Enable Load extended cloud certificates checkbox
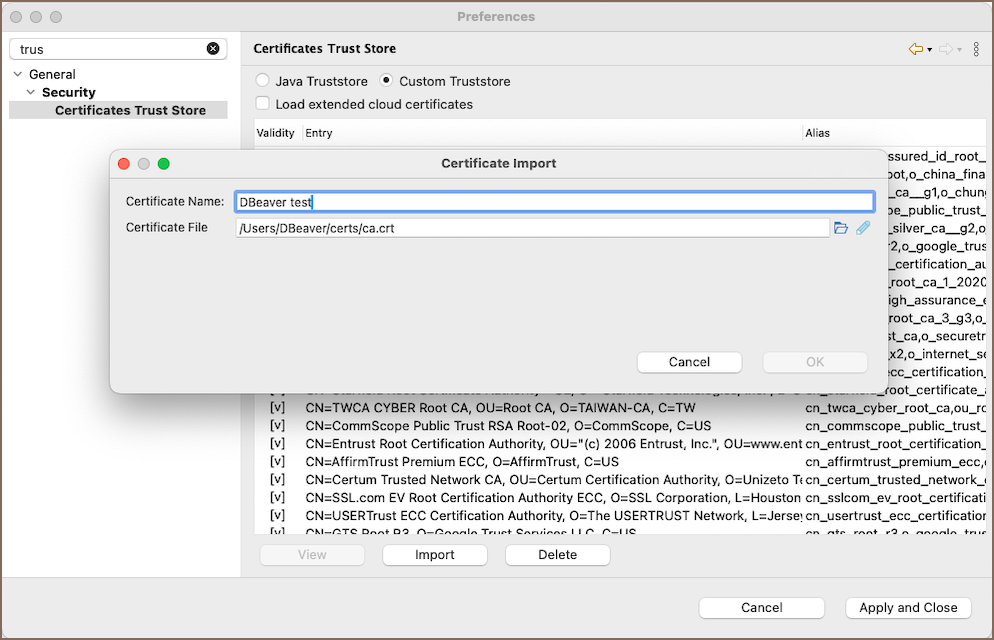Screen dimensions: 994x640 coord(263,104)
